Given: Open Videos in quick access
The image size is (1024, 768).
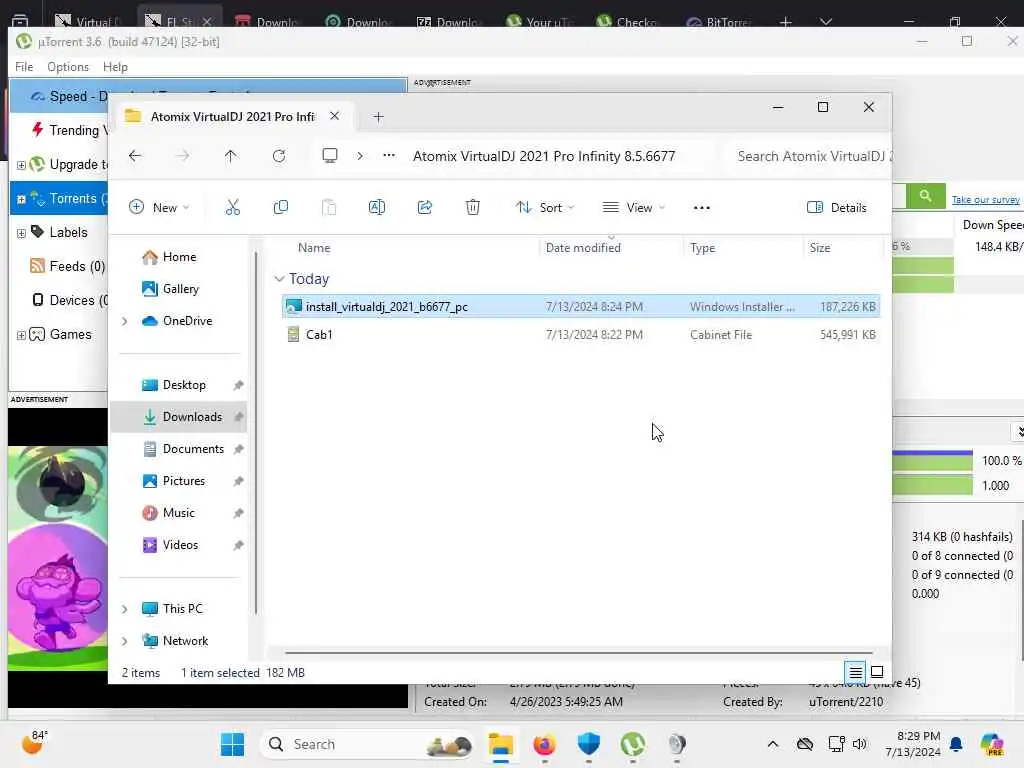Looking at the screenshot, I should (x=180, y=545).
